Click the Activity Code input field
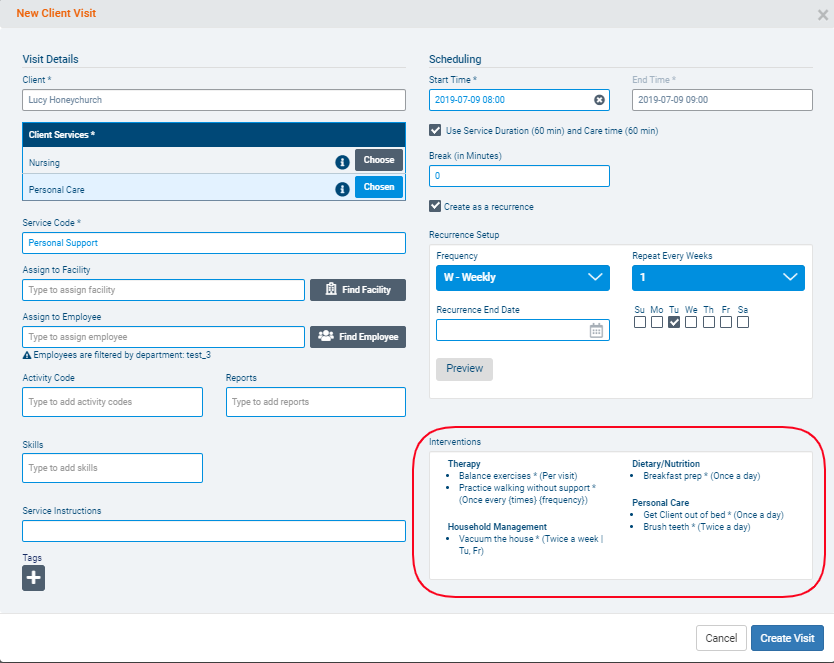Viewport: 834px width, 663px height. coord(112,402)
